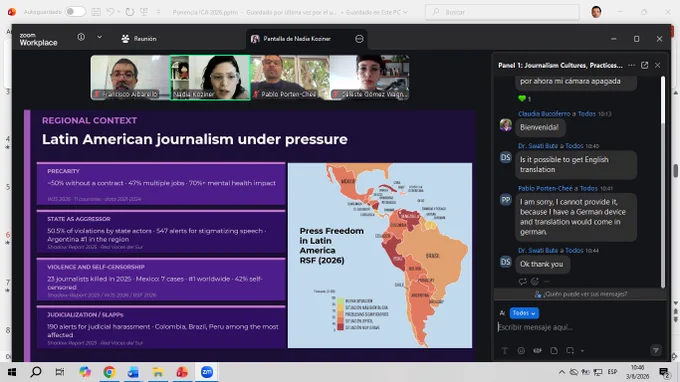Toggle the PowerPoint Autoguardado switch
Image resolution: width=680 pixels, height=382 pixels.
coord(75,12)
